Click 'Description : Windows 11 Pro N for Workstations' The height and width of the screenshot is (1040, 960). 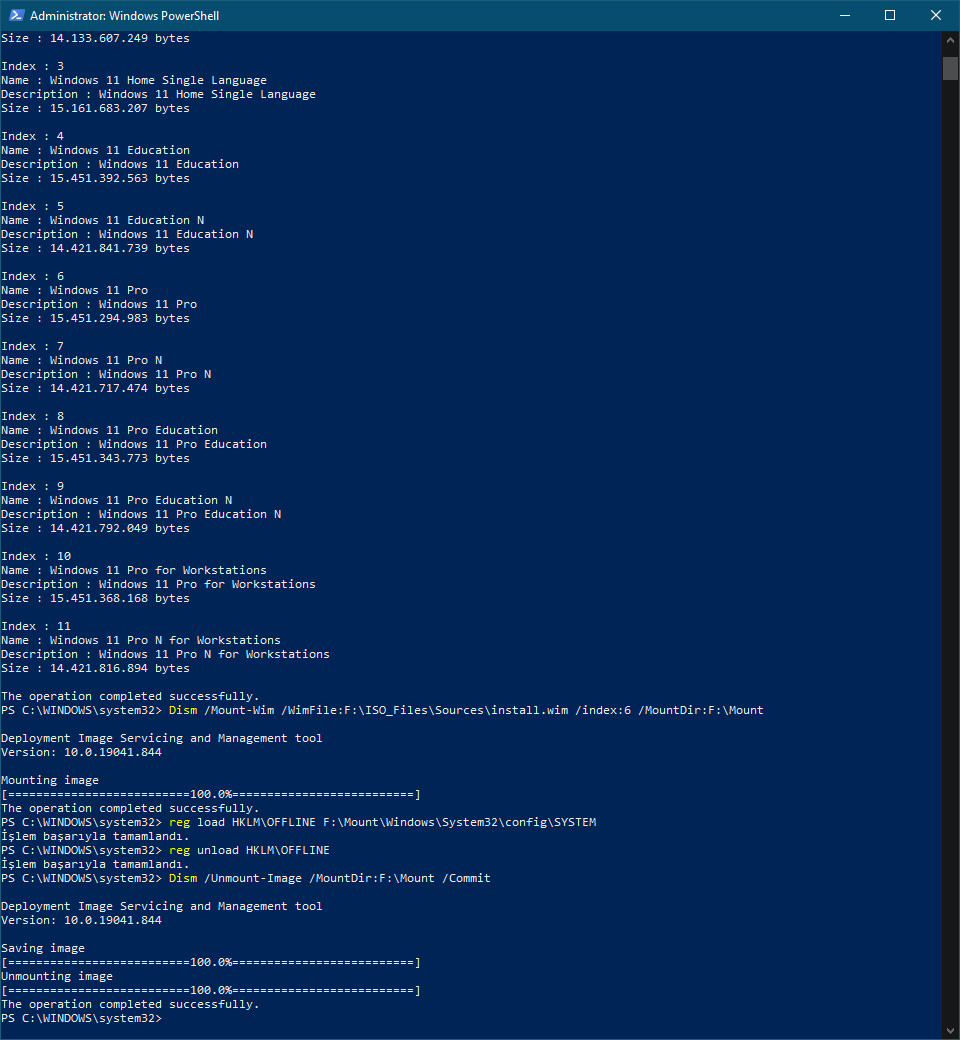coord(166,654)
